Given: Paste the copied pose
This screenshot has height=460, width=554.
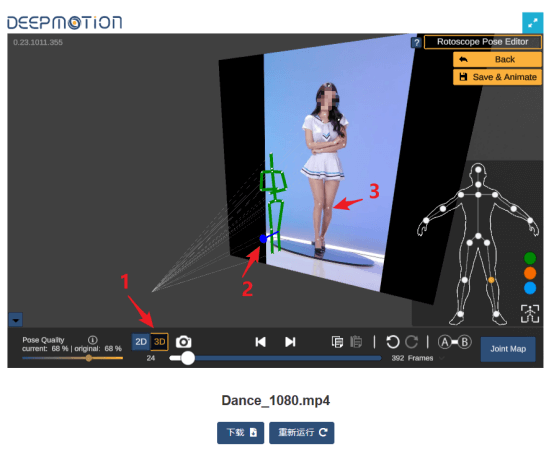Looking at the screenshot, I should [x=356, y=342].
